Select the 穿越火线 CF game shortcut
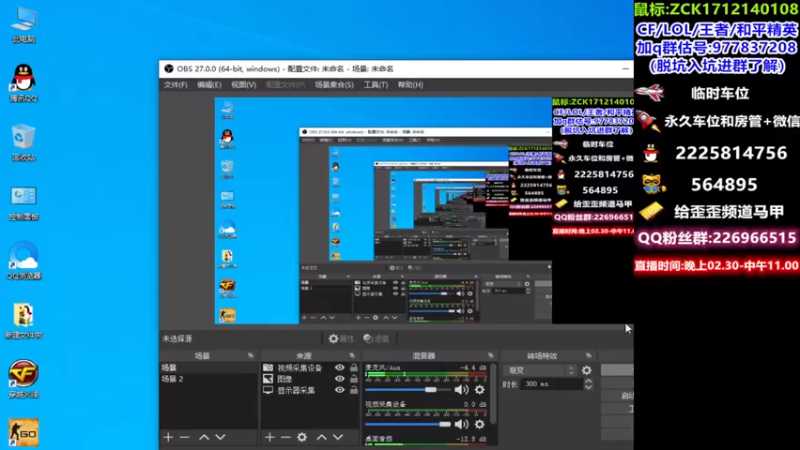Image resolution: width=800 pixels, height=450 pixels. point(23,379)
